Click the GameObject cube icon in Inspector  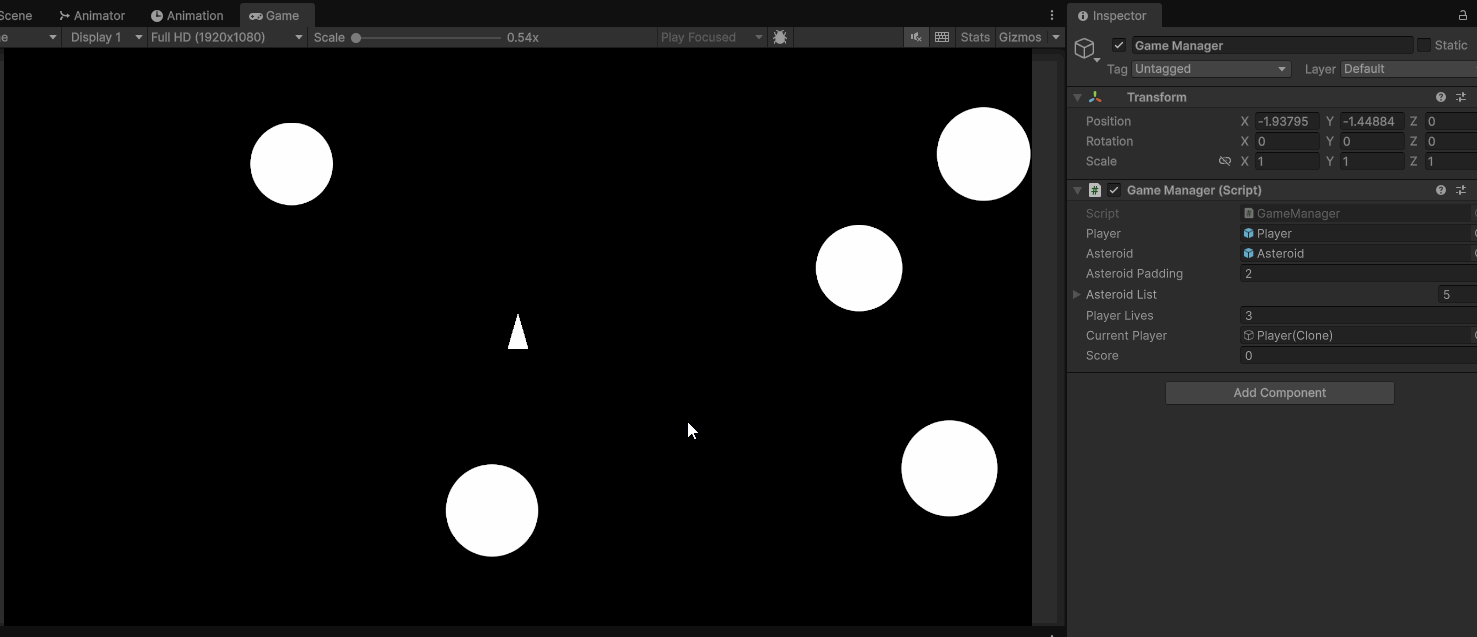click(x=1085, y=48)
